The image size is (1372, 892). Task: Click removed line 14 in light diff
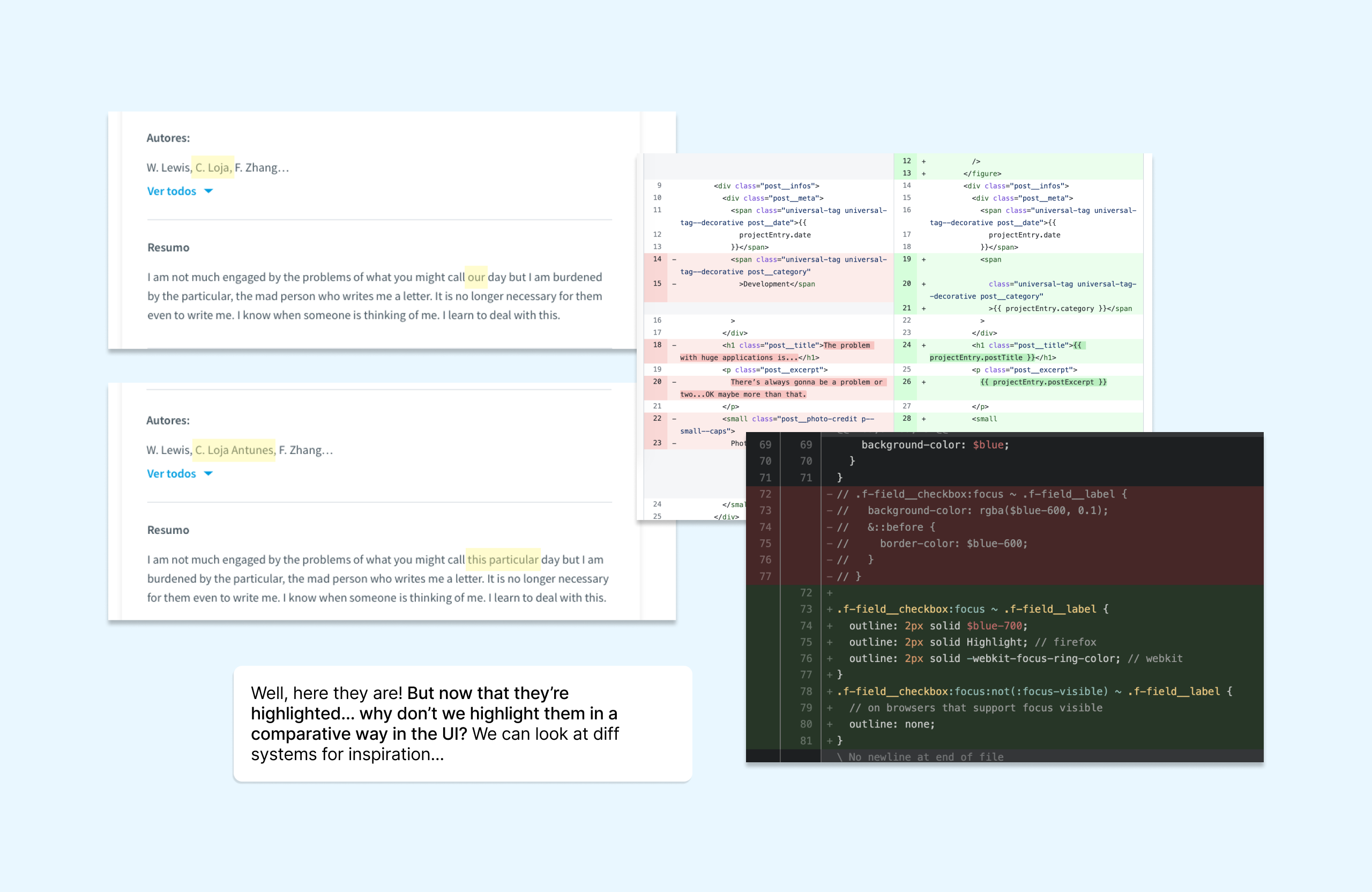pos(769,265)
